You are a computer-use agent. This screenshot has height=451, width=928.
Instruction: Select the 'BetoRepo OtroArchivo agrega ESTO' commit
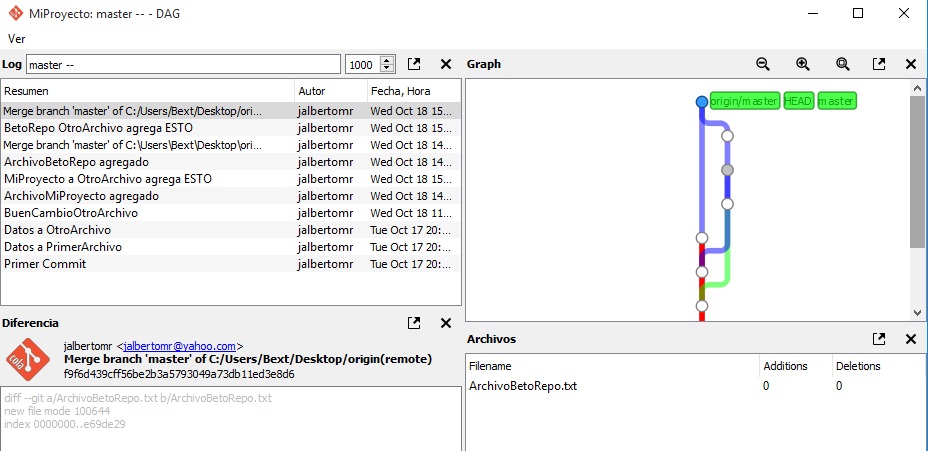pos(231,128)
